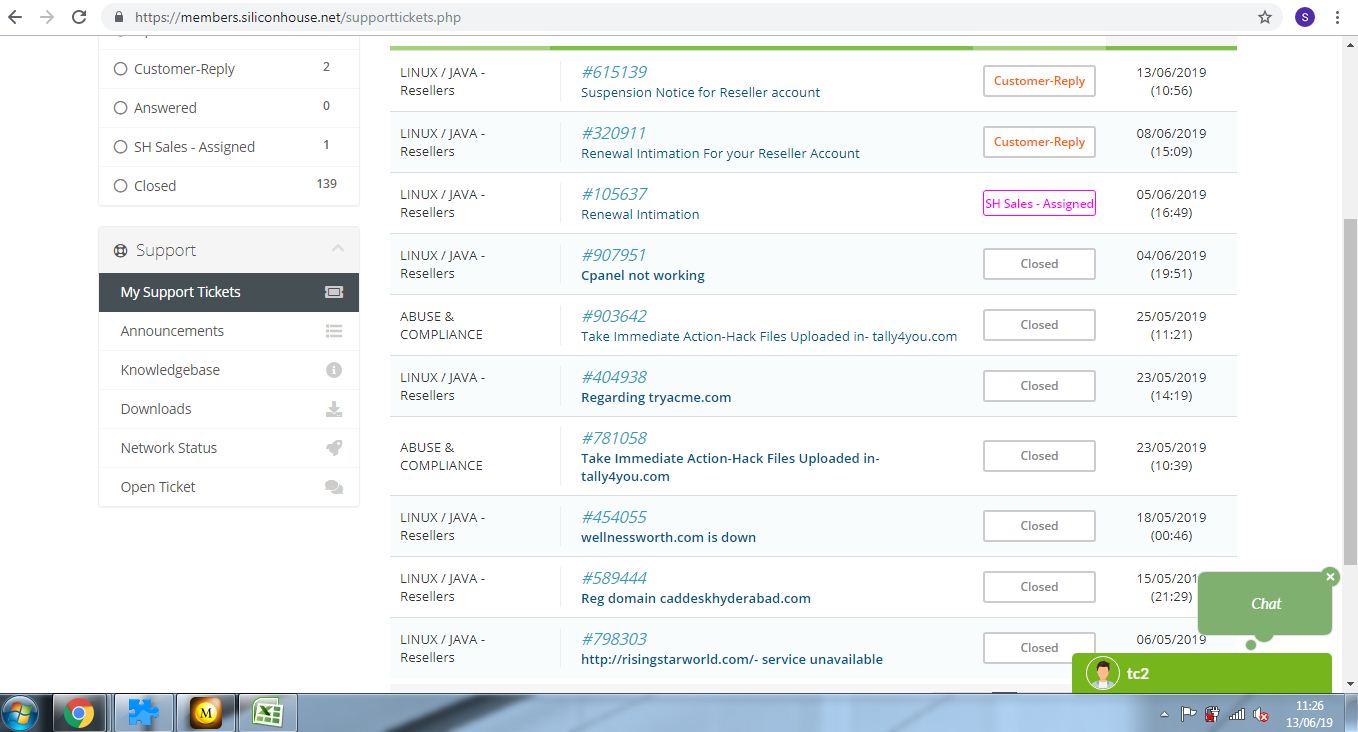Select the Customer-Reply filter radio button
1358x732 pixels.
tap(121, 69)
